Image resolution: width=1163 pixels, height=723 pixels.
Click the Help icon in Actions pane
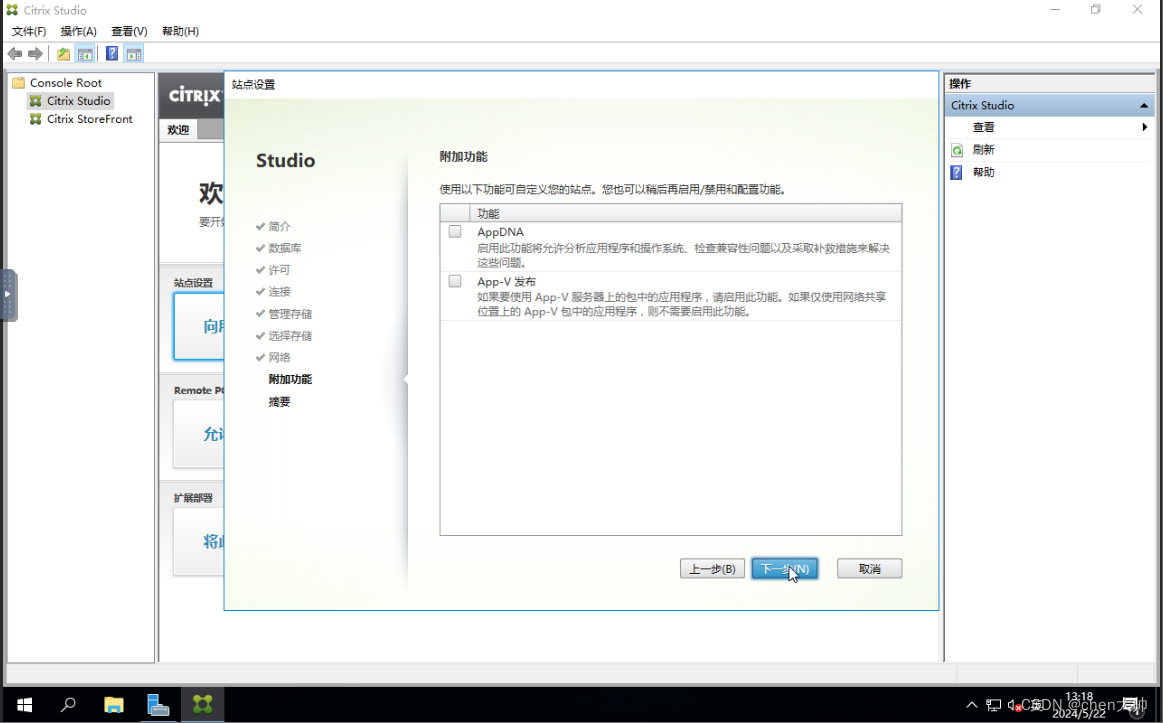[957, 172]
